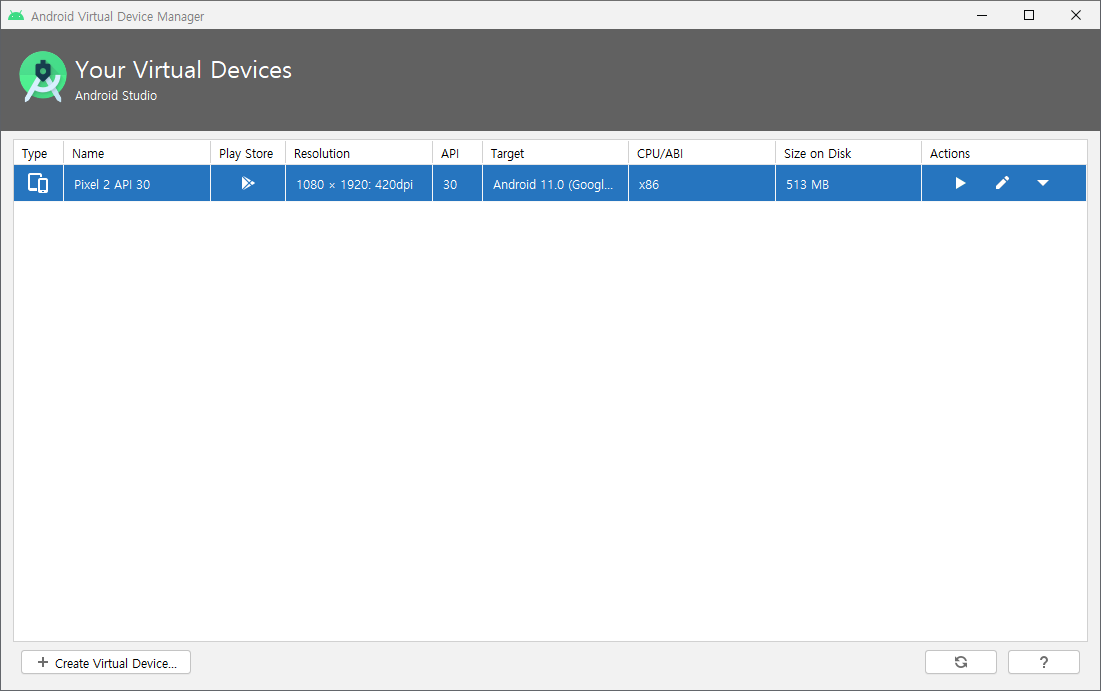Screen dimensions: 1101x691
Task: Click the Actions column header
Action: [1004, 153]
